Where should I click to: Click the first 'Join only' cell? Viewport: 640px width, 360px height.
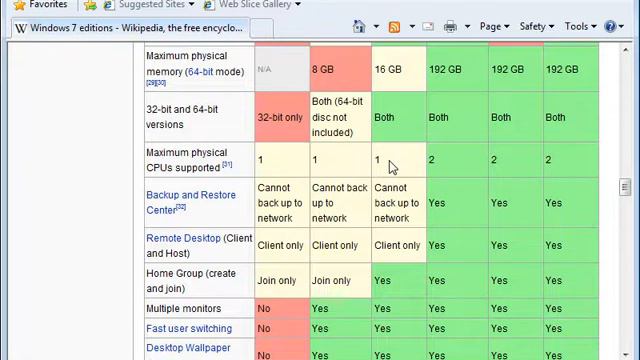pyautogui.click(x=282, y=281)
